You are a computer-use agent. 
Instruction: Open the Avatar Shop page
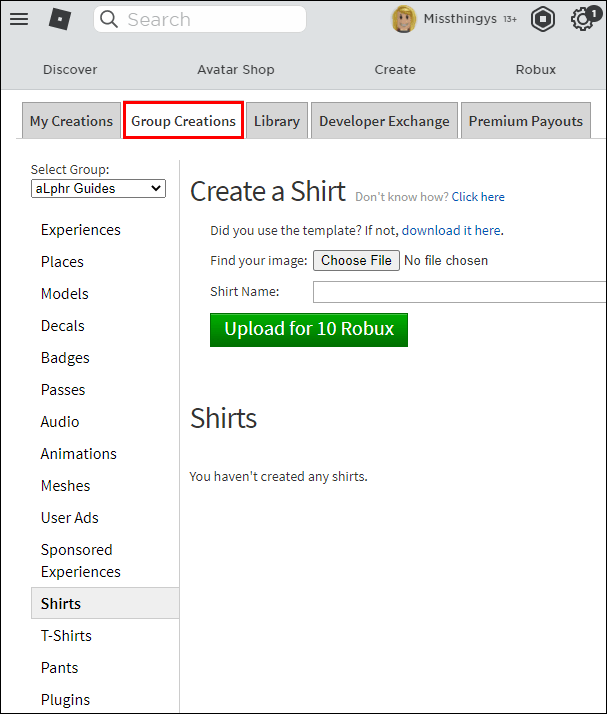tap(236, 70)
